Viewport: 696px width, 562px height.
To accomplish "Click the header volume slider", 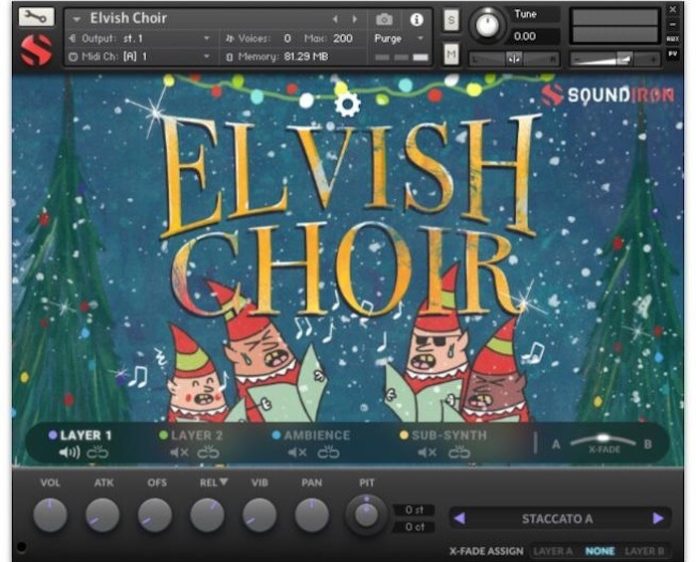I will tap(615, 59).
